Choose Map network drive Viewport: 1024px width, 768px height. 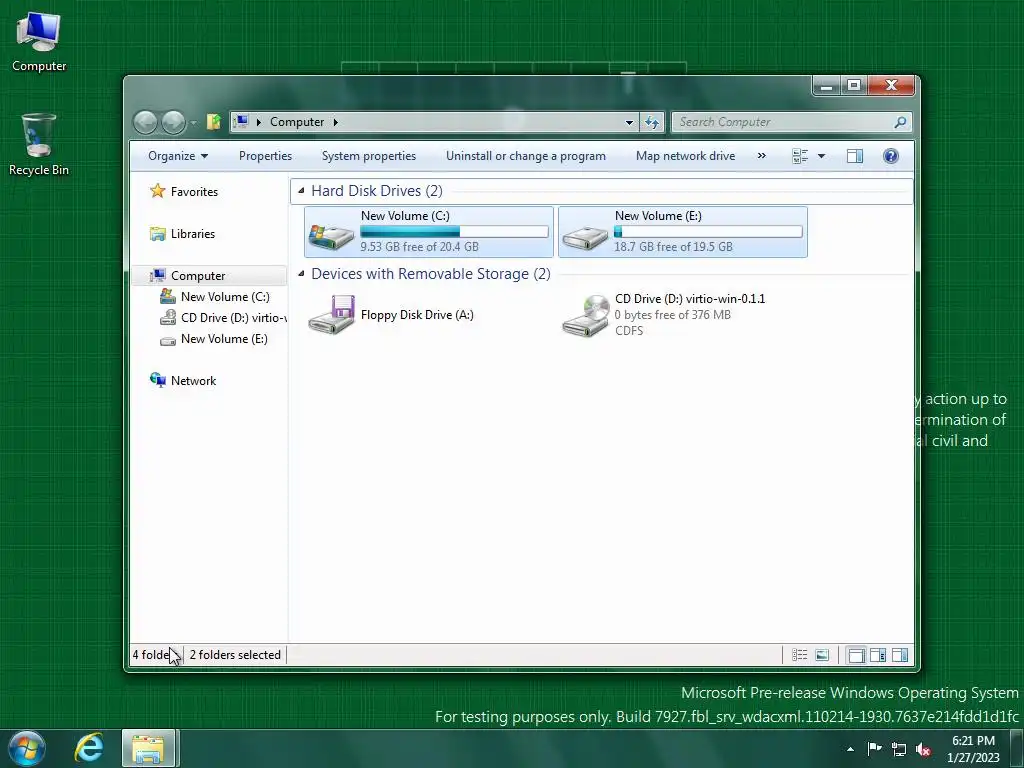pos(685,156)
